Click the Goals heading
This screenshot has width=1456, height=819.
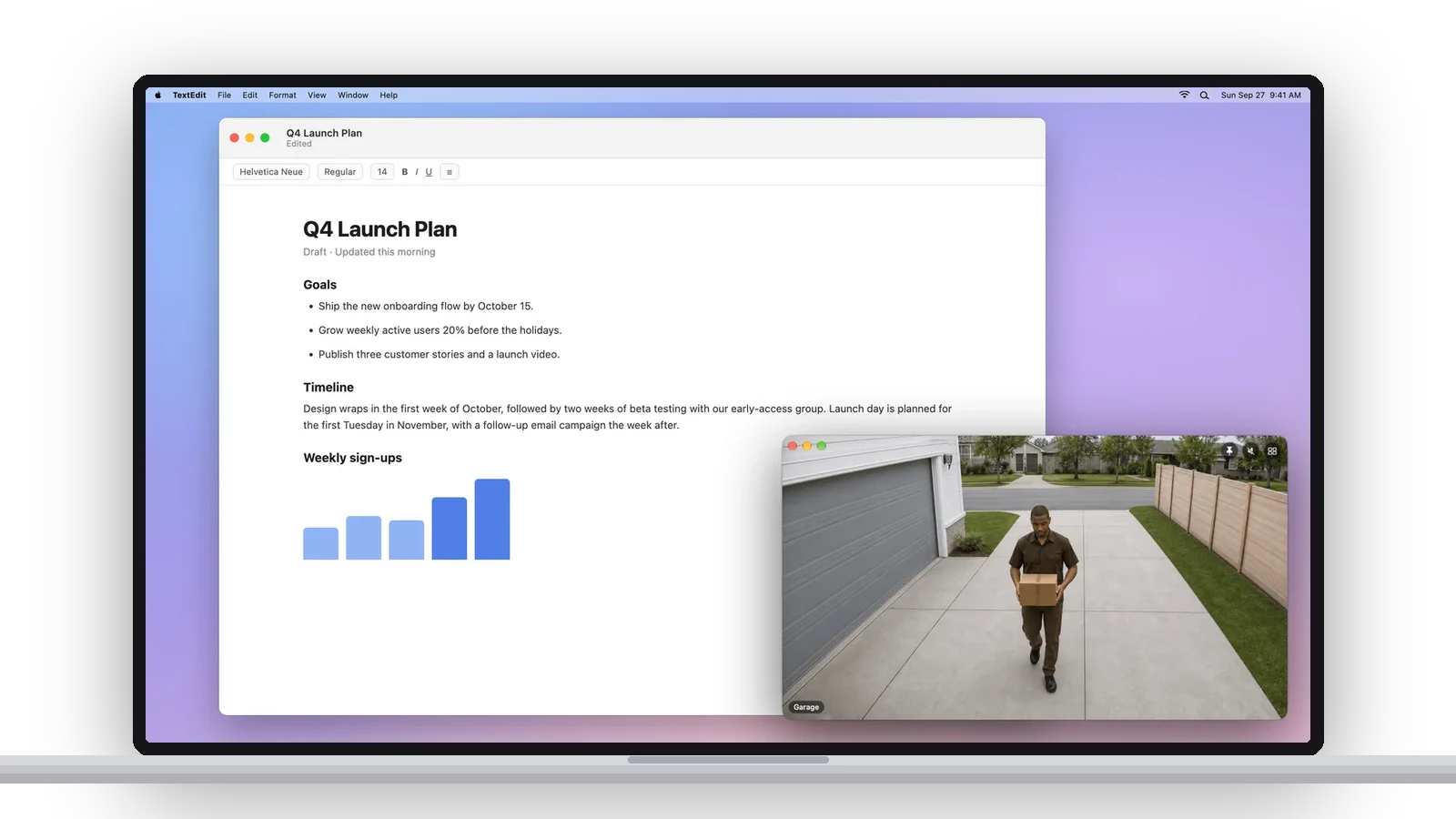(x=320, y=285)
